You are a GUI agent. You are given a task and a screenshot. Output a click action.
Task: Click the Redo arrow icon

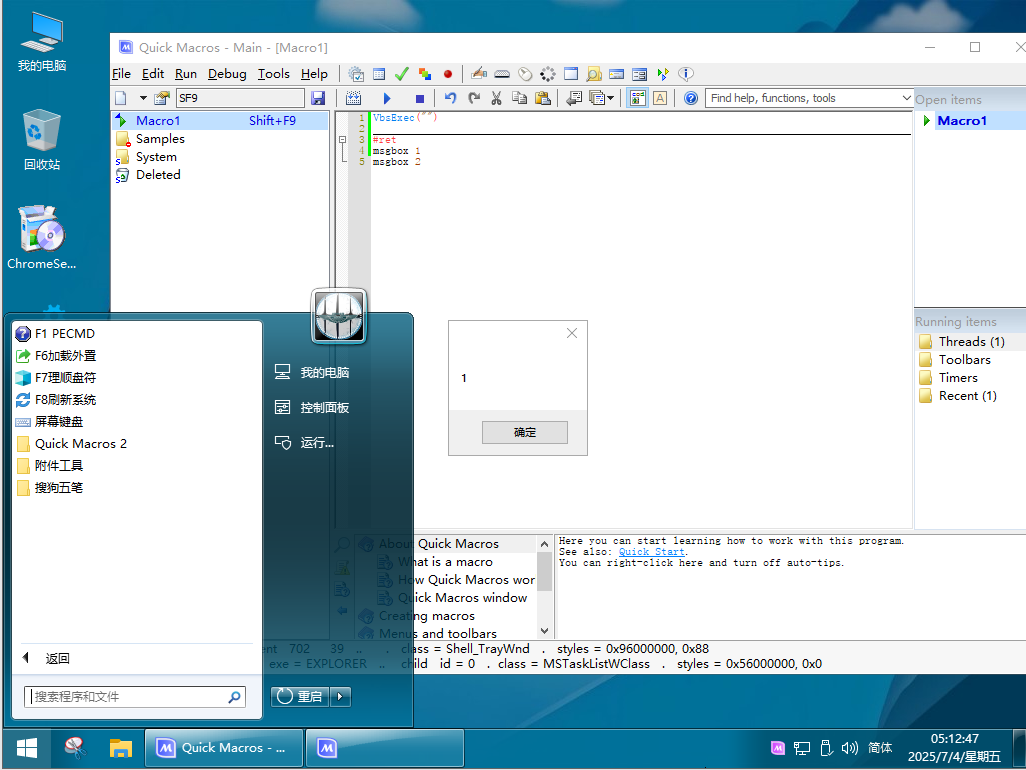pyautogui.click(x=474, y=98)
